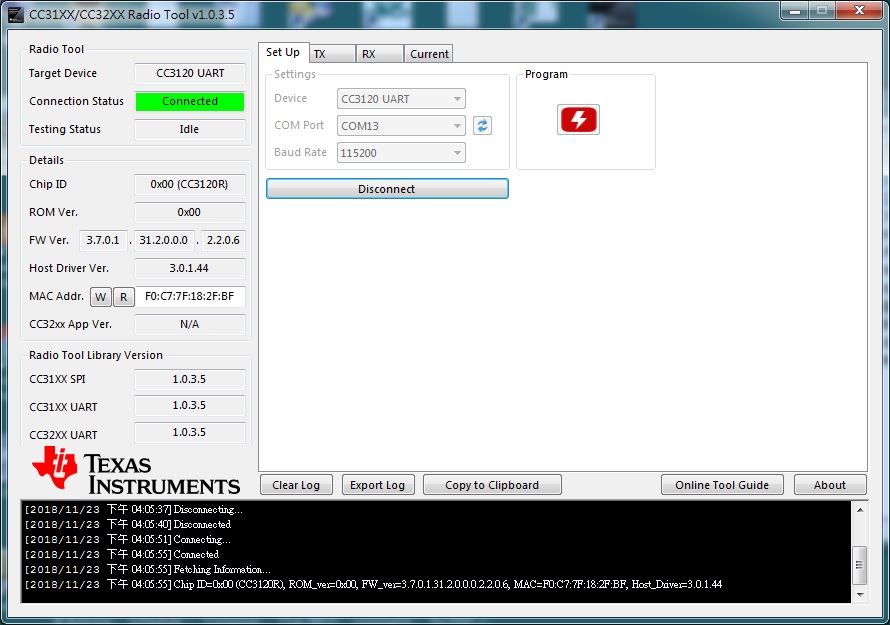Click the log line reading Fetching Information...
The height and width of the screenshot is (625, 890).
147,569
